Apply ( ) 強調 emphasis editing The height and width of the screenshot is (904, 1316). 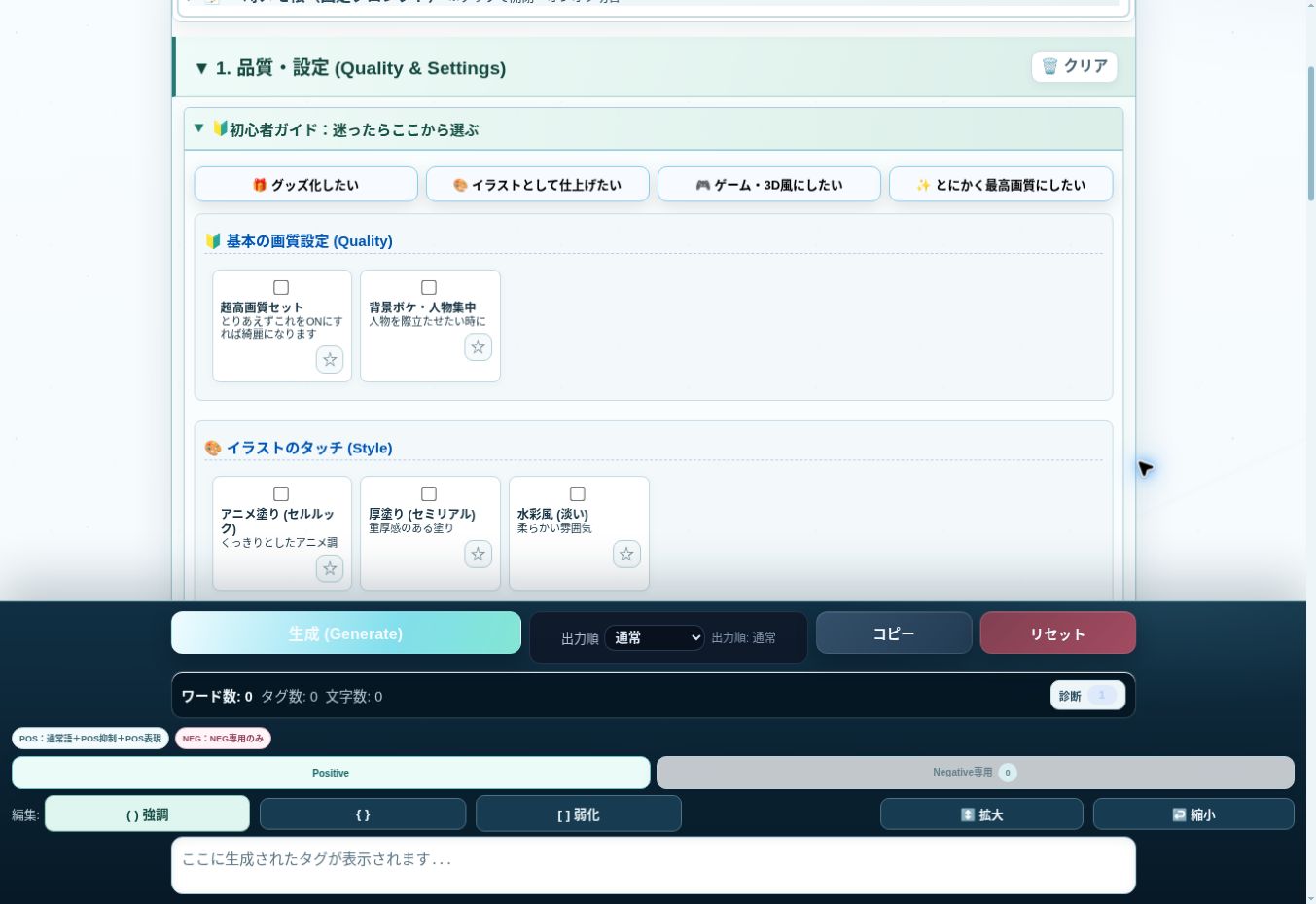click(148, 814)
